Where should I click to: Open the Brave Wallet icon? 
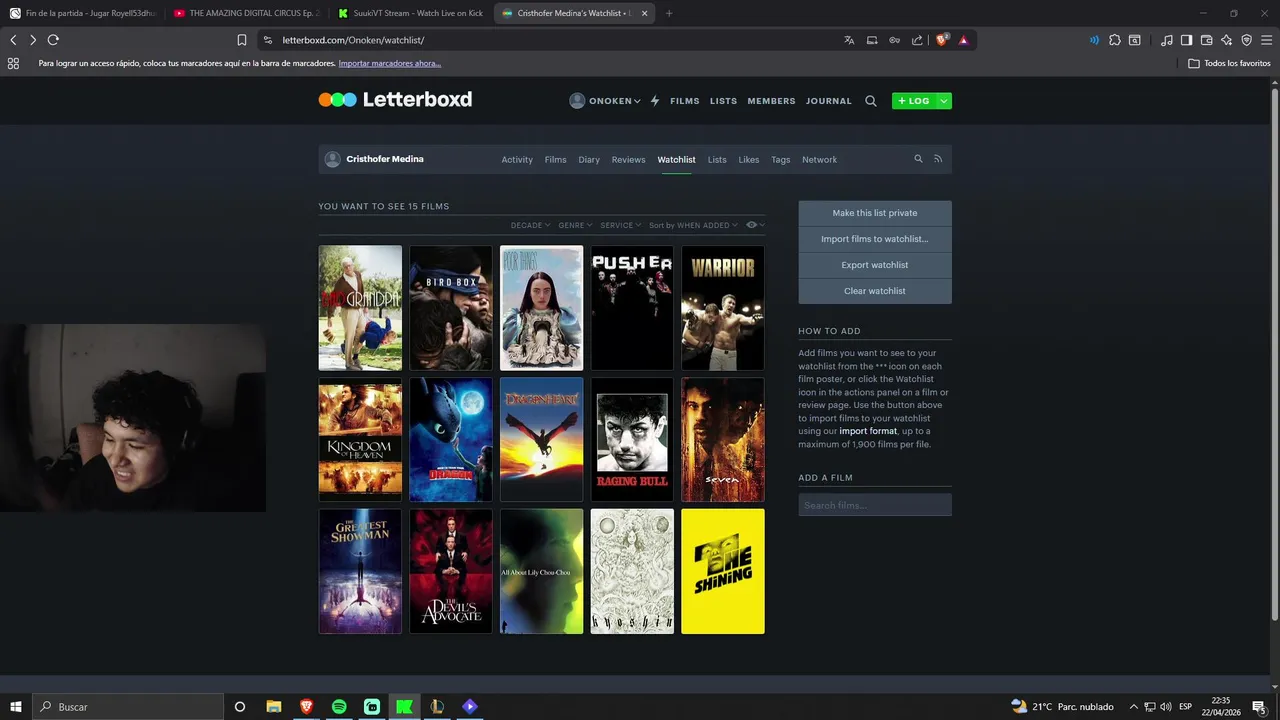[x=1207, y=40]
